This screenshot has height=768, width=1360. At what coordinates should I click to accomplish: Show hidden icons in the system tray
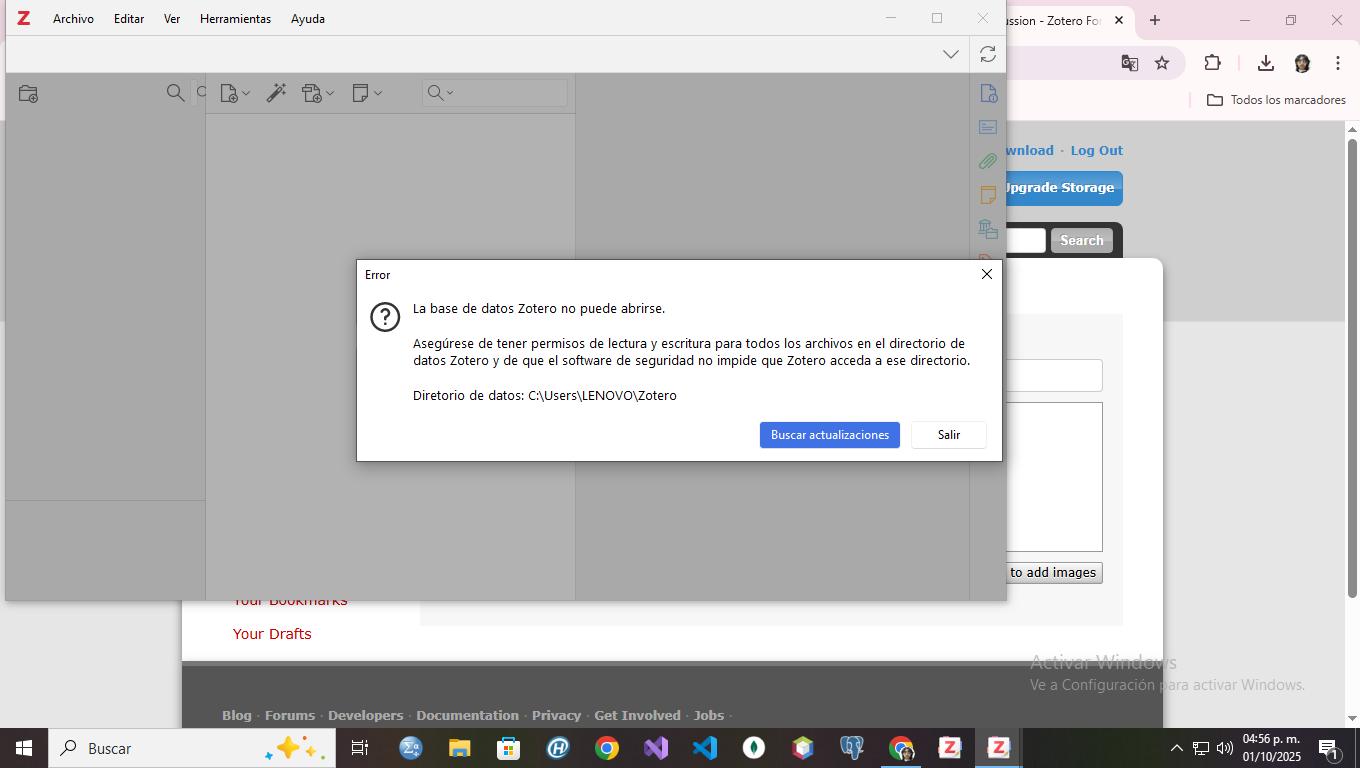(x=1177, y=748)
